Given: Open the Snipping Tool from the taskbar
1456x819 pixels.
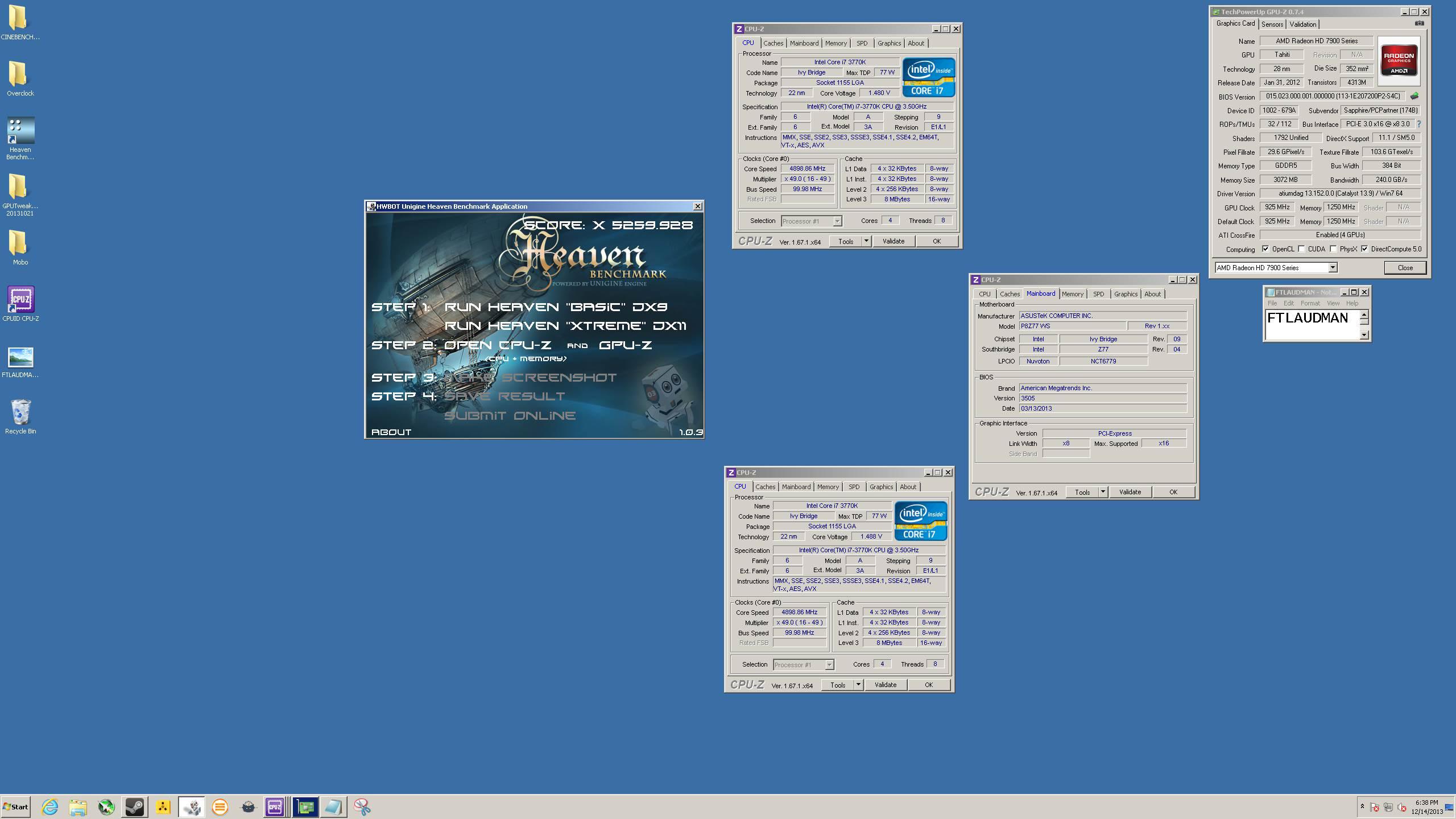Looking at the screenshot, I should (362, 806).
